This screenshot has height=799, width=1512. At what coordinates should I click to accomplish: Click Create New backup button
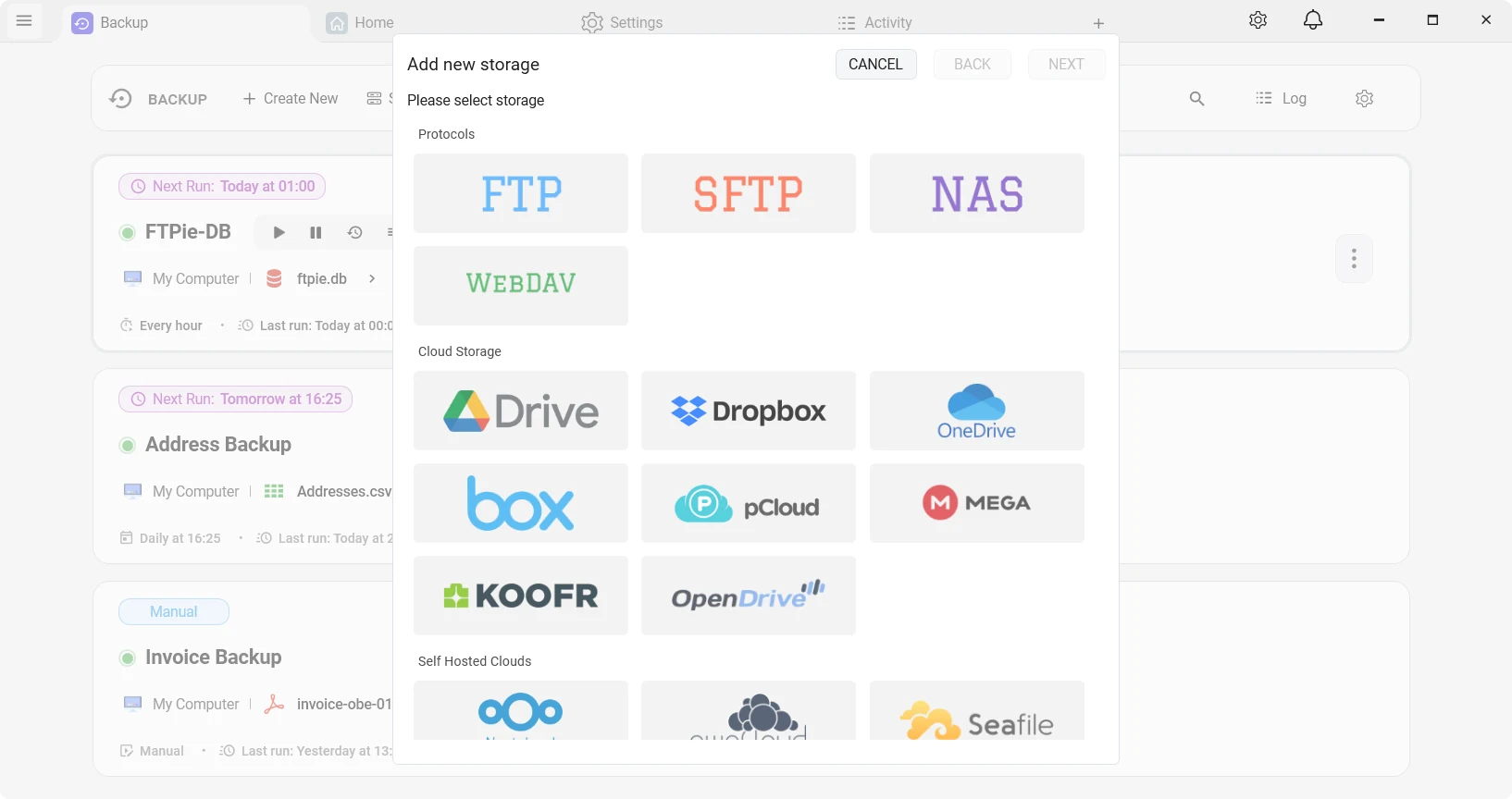(291, 98)
